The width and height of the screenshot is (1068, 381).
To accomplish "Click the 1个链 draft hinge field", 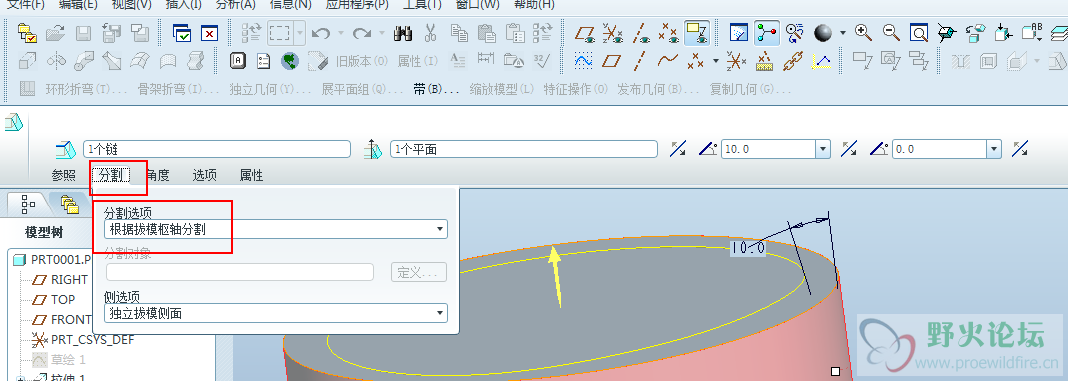I will point(217,149).
